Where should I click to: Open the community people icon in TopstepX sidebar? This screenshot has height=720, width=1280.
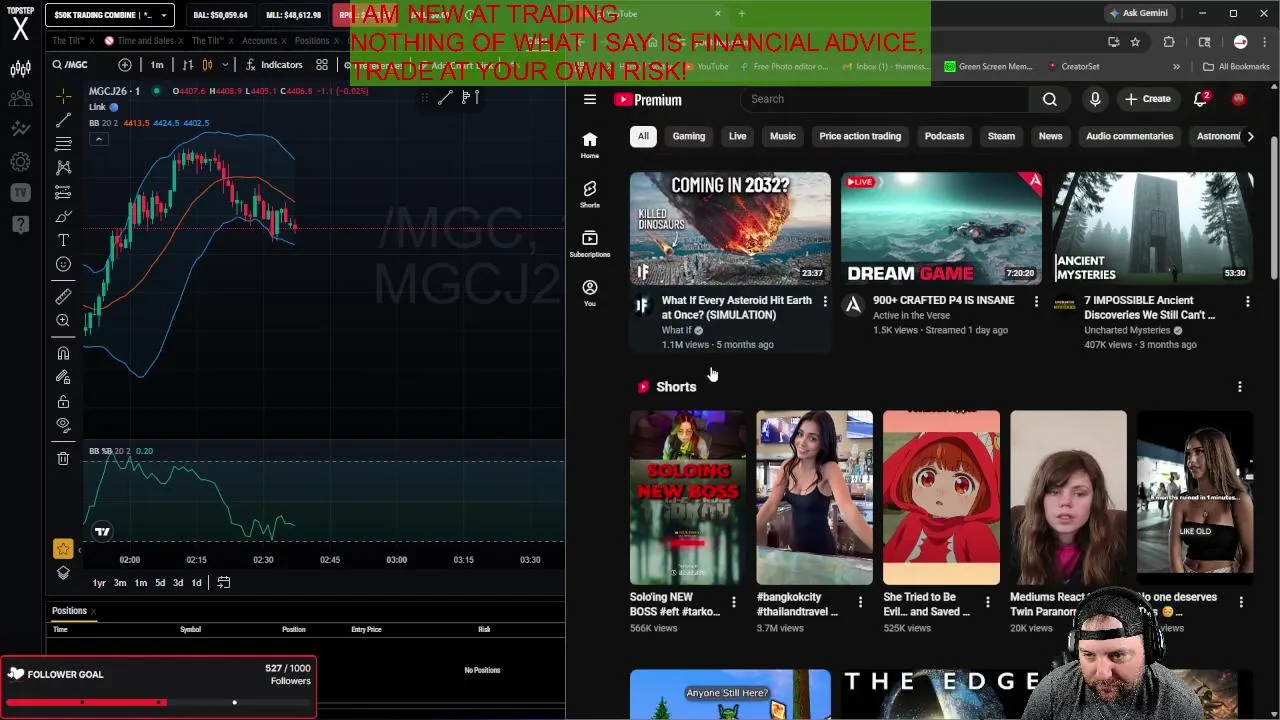click(x=20, y=99)
